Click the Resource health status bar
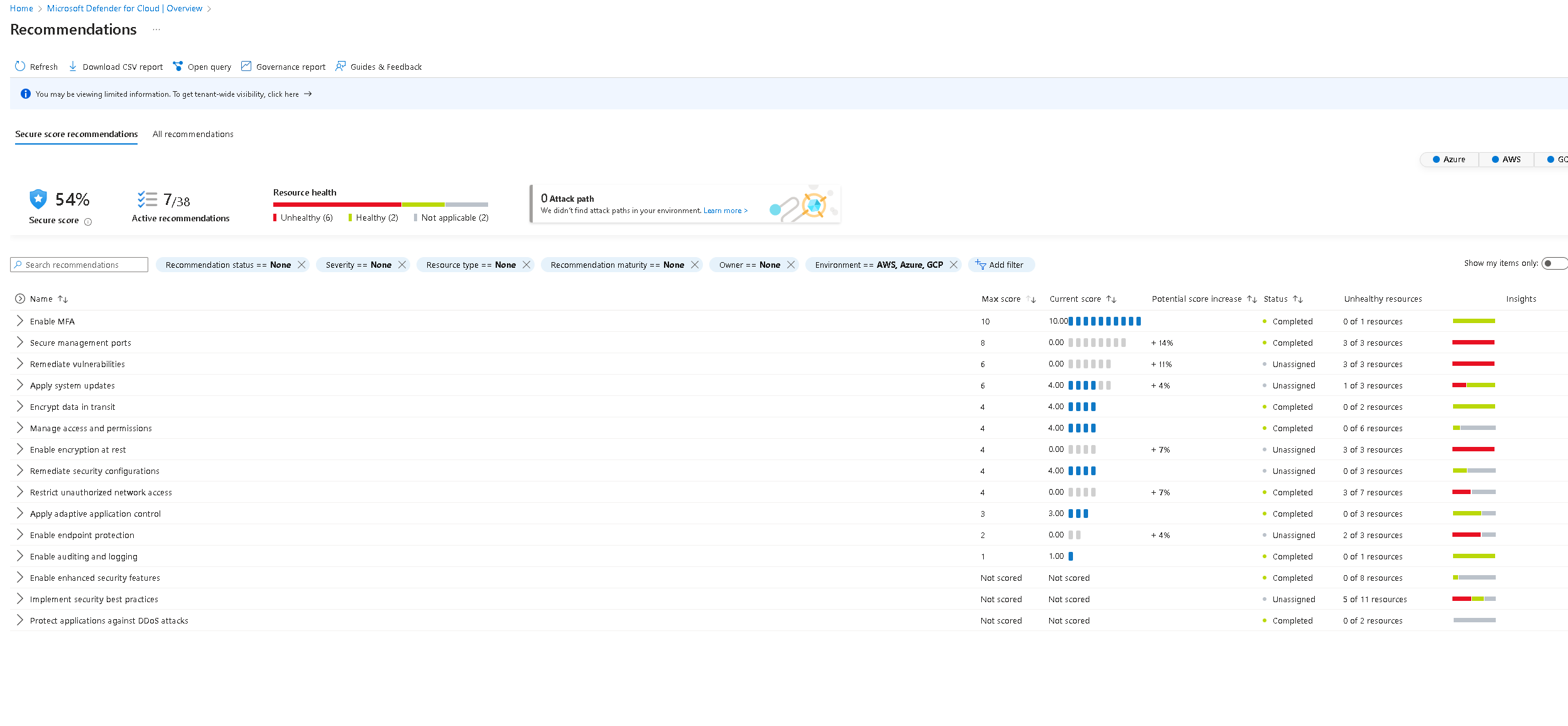The image size is (1568, 726). (x=380, y=204)
